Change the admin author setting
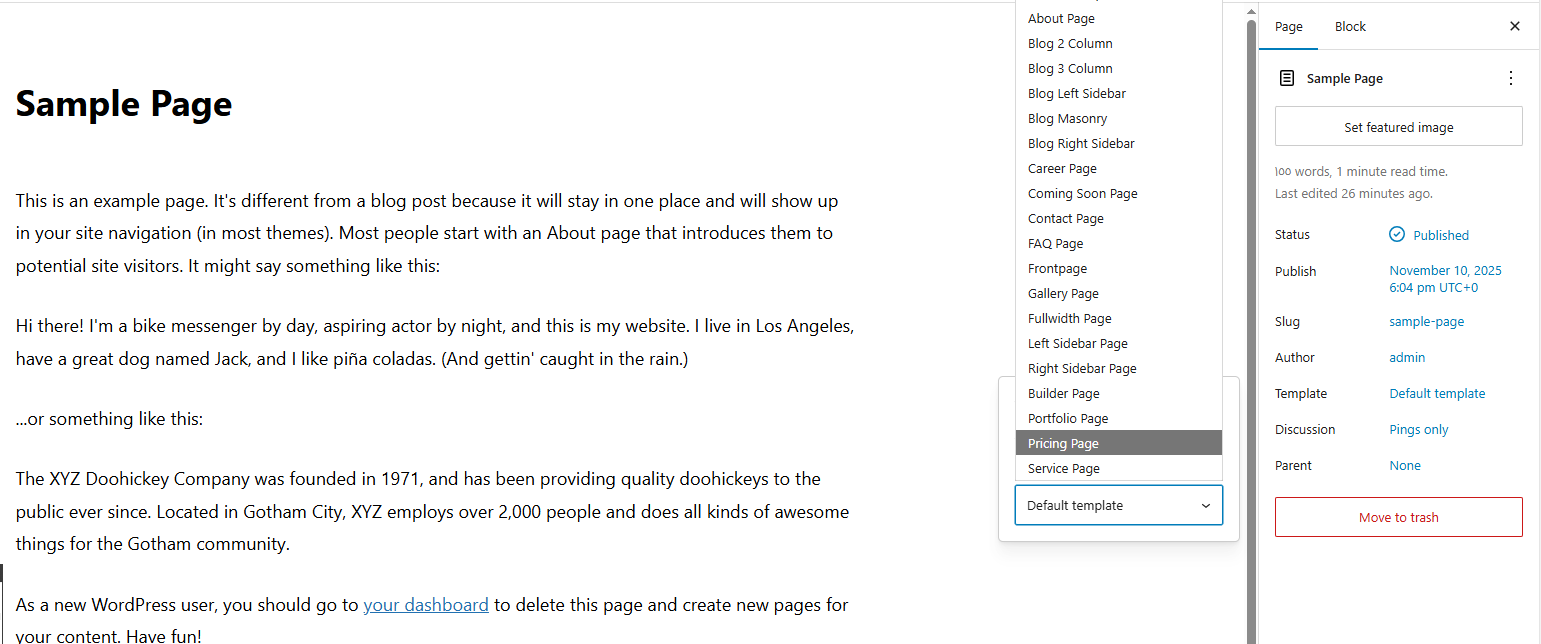1541x644 pixels. (1407, 358)
